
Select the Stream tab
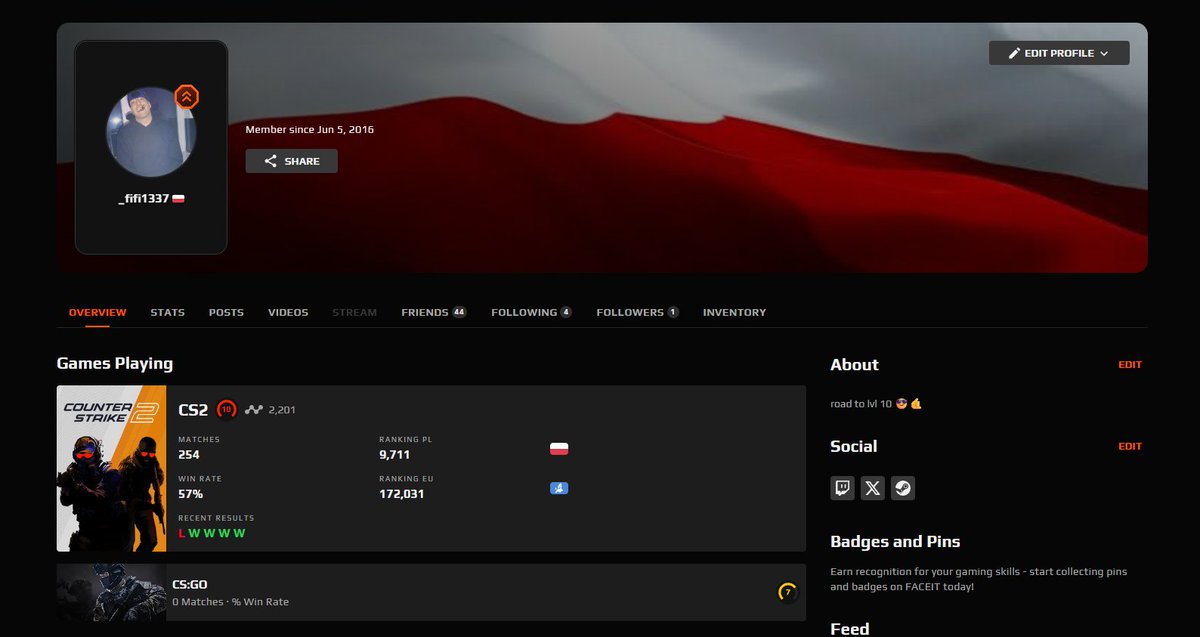355,312
